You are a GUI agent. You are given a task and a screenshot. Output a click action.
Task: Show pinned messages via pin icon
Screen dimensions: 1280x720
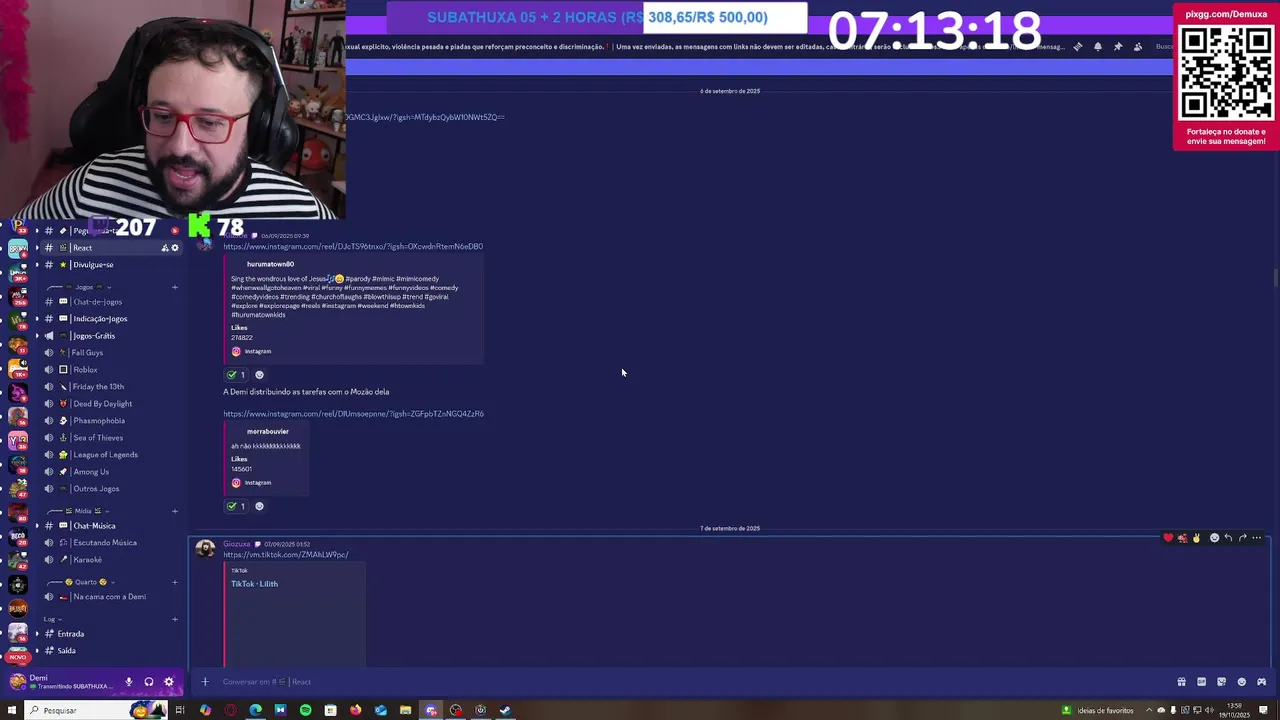(x=1117, y=47)
